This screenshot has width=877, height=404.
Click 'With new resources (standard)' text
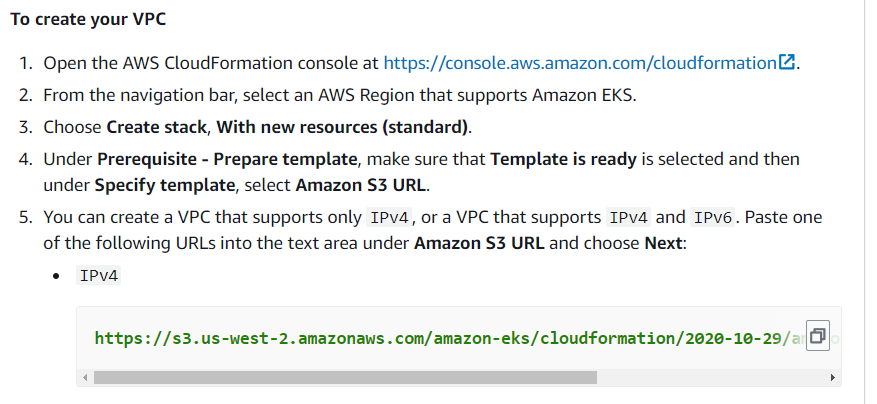tap(342, 128)
